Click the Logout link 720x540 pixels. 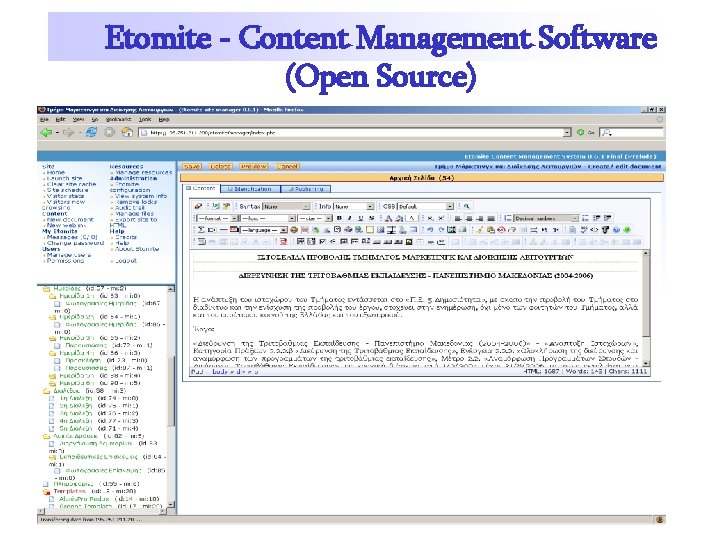126,261
